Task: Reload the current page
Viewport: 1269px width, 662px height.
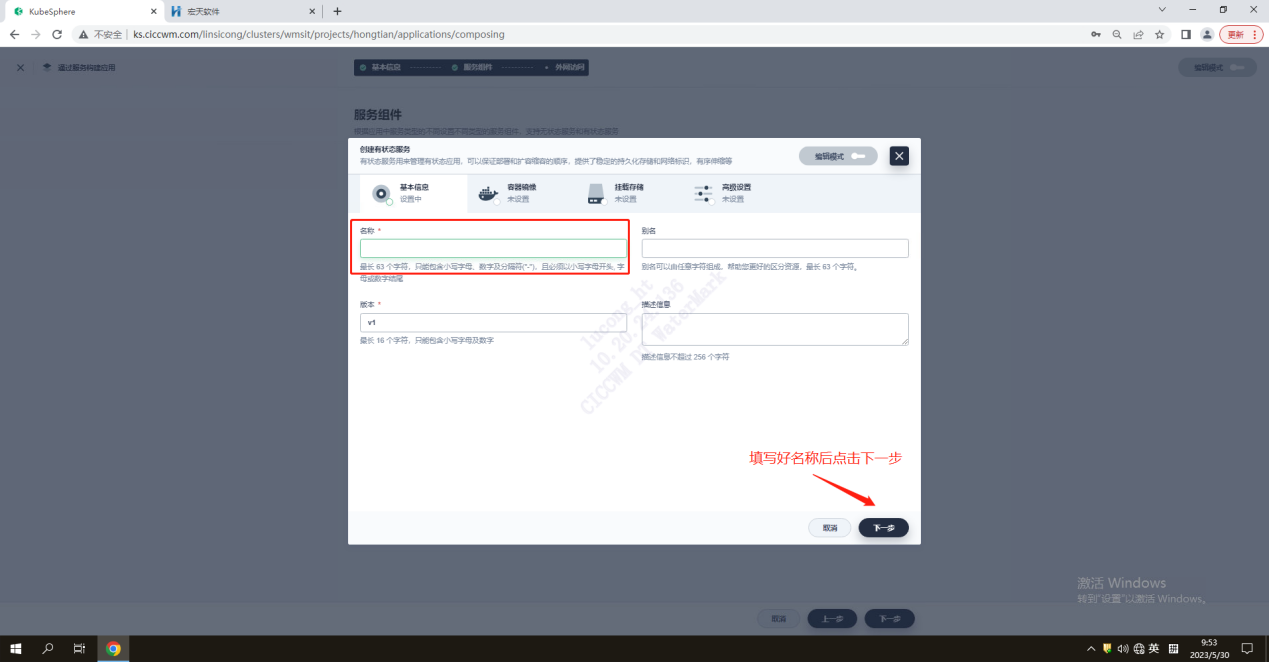Action: click(58, 34)
